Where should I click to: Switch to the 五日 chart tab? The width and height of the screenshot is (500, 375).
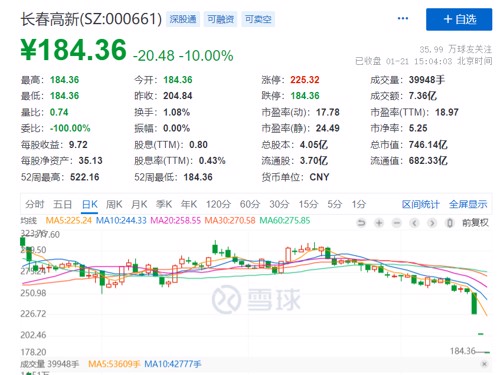point(62,204)
